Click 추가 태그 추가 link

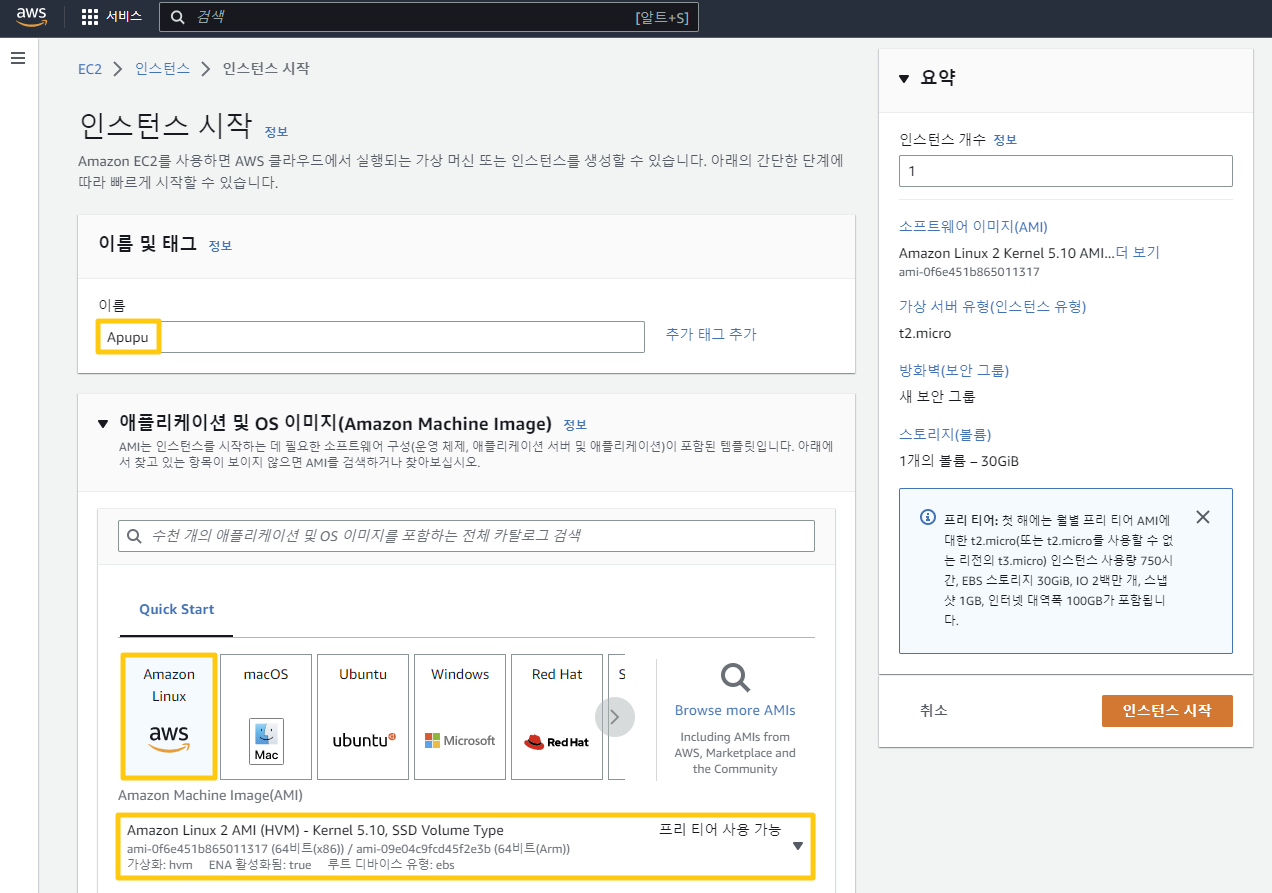(711, 335)
